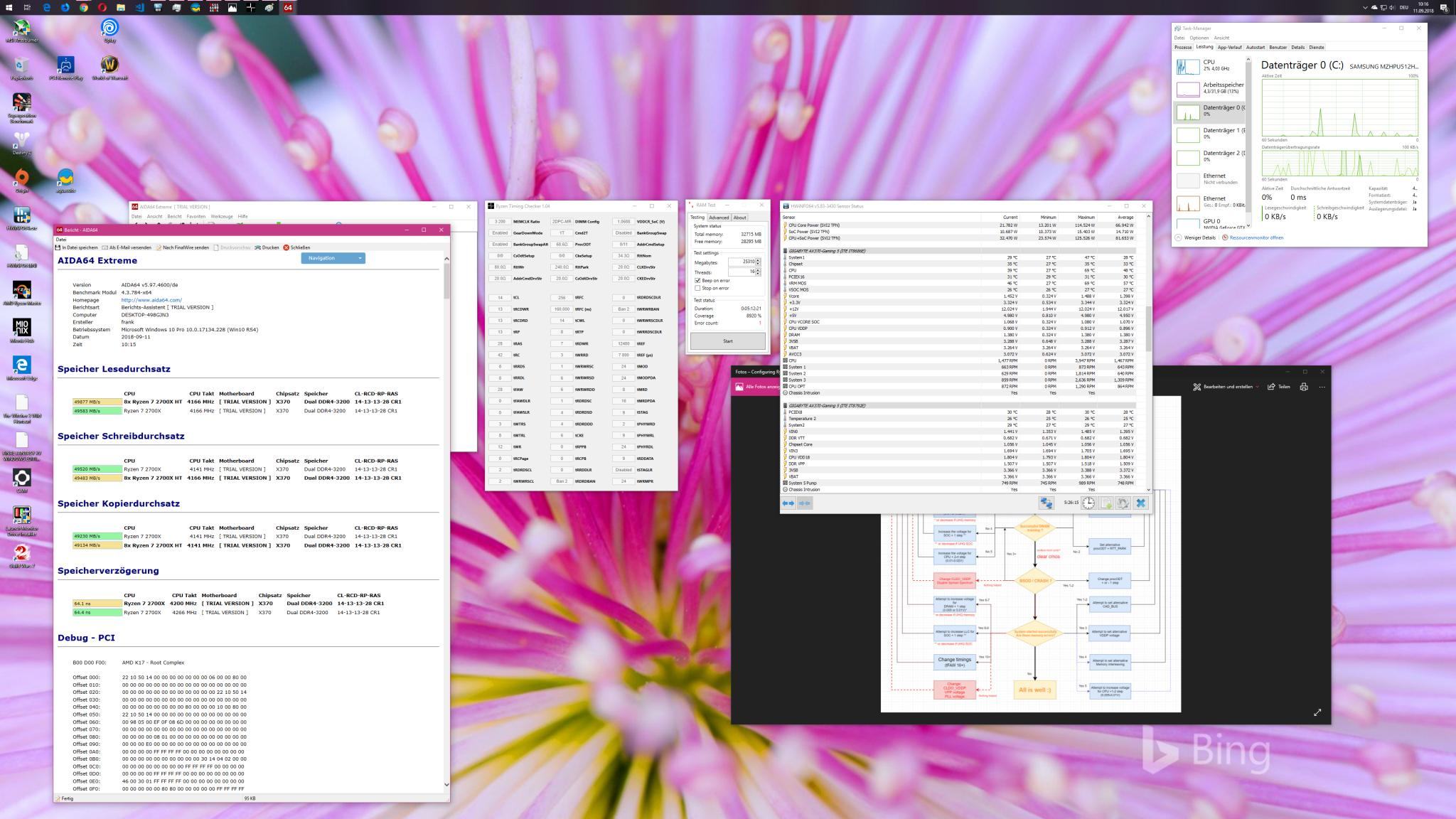Toggle Beep on error checkbox
The image size is (1456, 819).
tap(697, 281)
